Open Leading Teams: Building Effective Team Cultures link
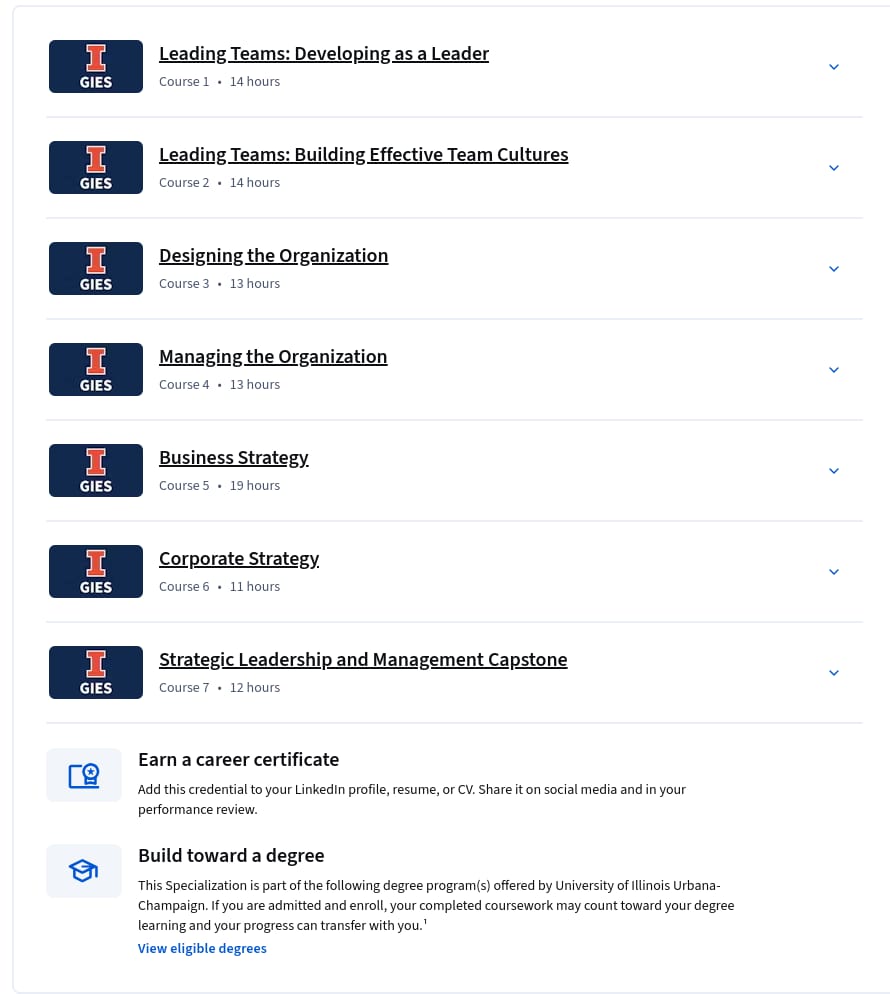Image resolution: width=890 pixels, height=994 pixels. (x=364, y=155)
